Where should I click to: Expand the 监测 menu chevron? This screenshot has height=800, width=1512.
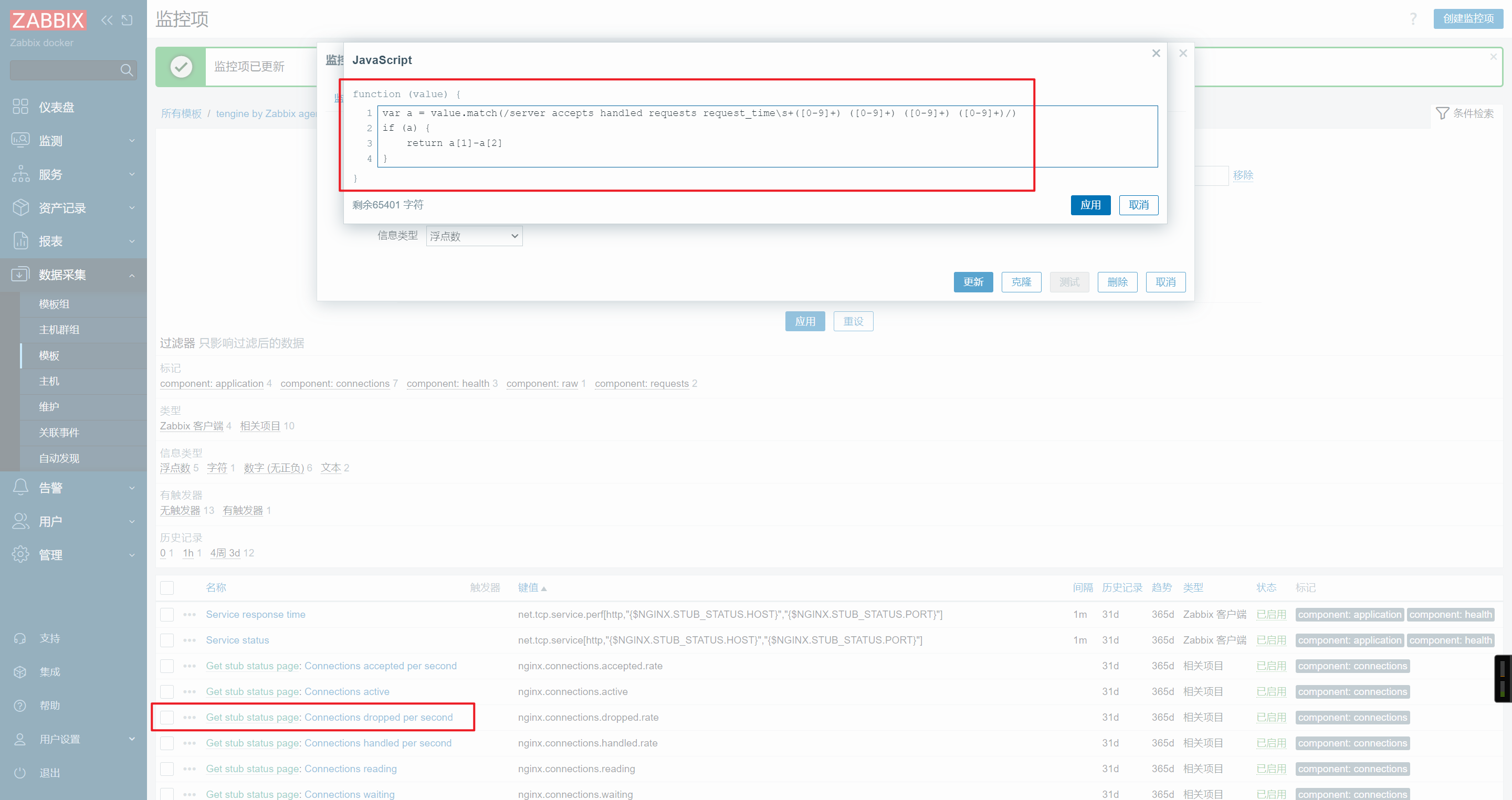click(131, 141)
